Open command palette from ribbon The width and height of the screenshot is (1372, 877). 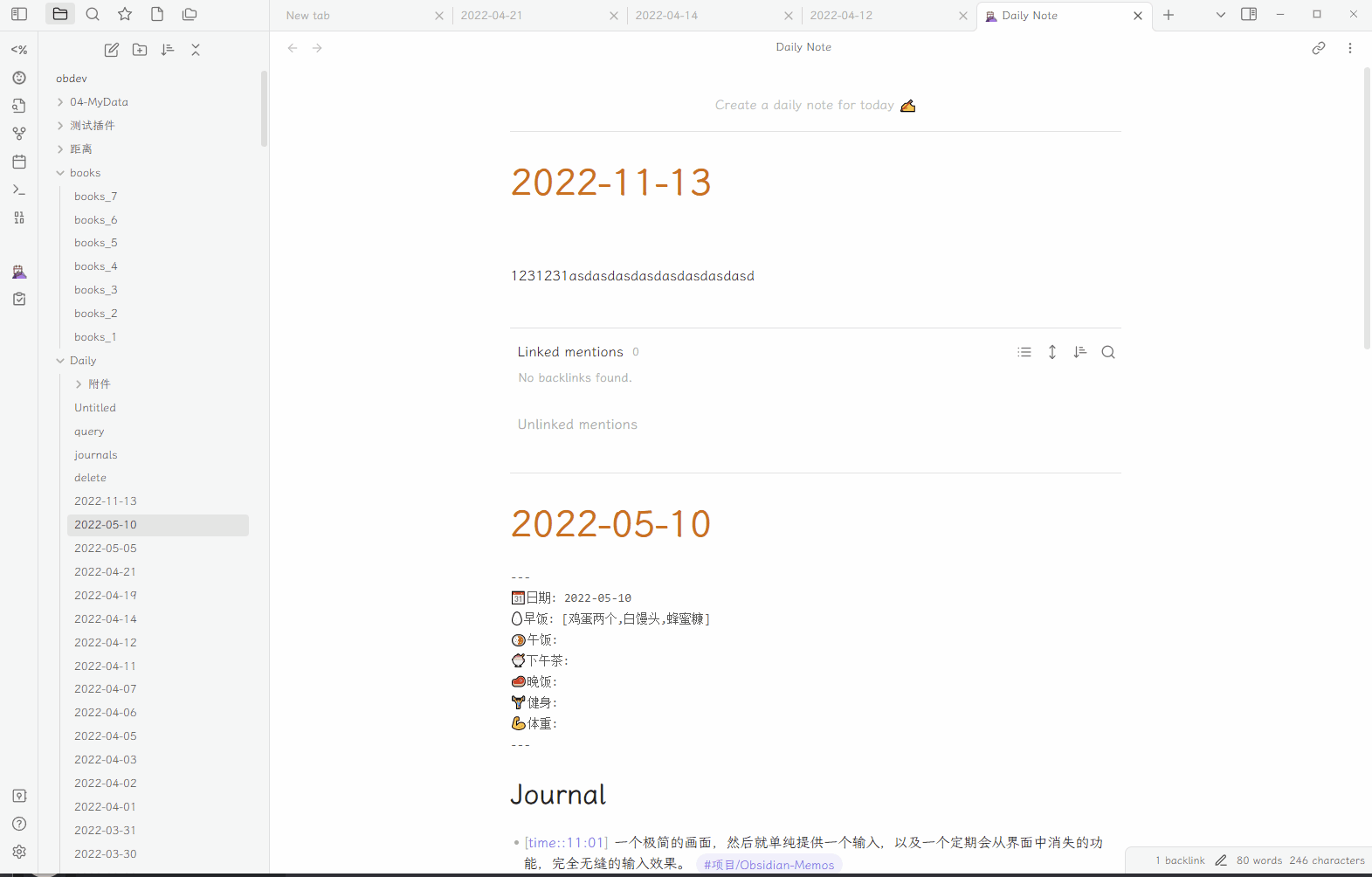19,190
